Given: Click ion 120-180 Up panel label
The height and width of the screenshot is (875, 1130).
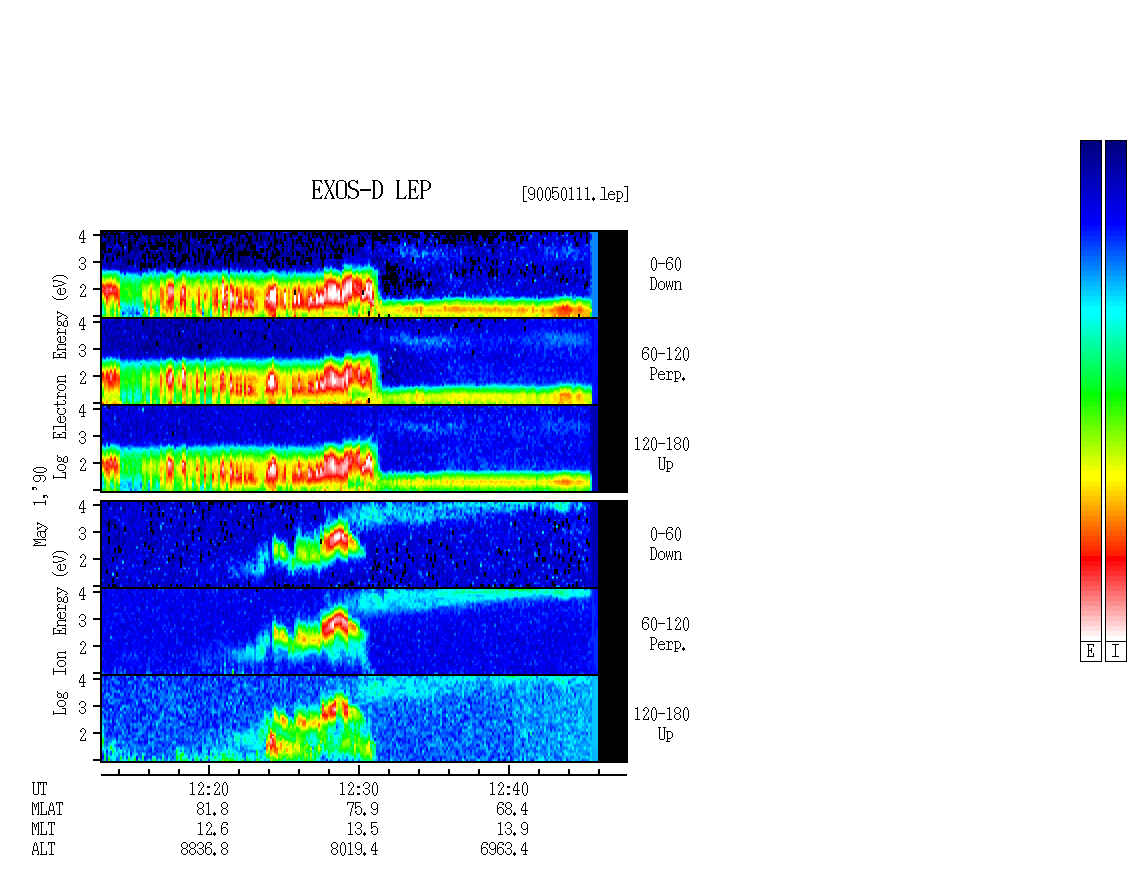Looking at the screenshot, I should point(662,724).
